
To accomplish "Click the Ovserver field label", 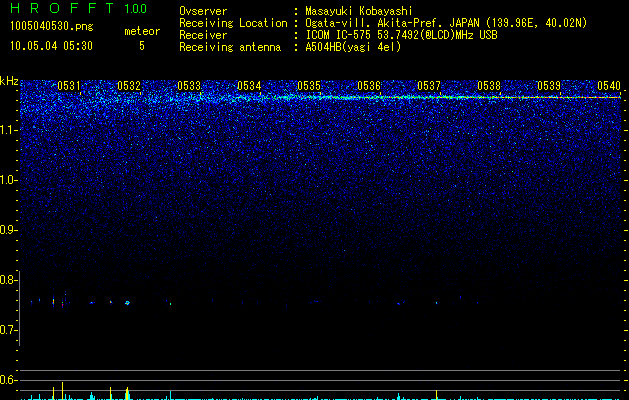I will coord(203,11).
